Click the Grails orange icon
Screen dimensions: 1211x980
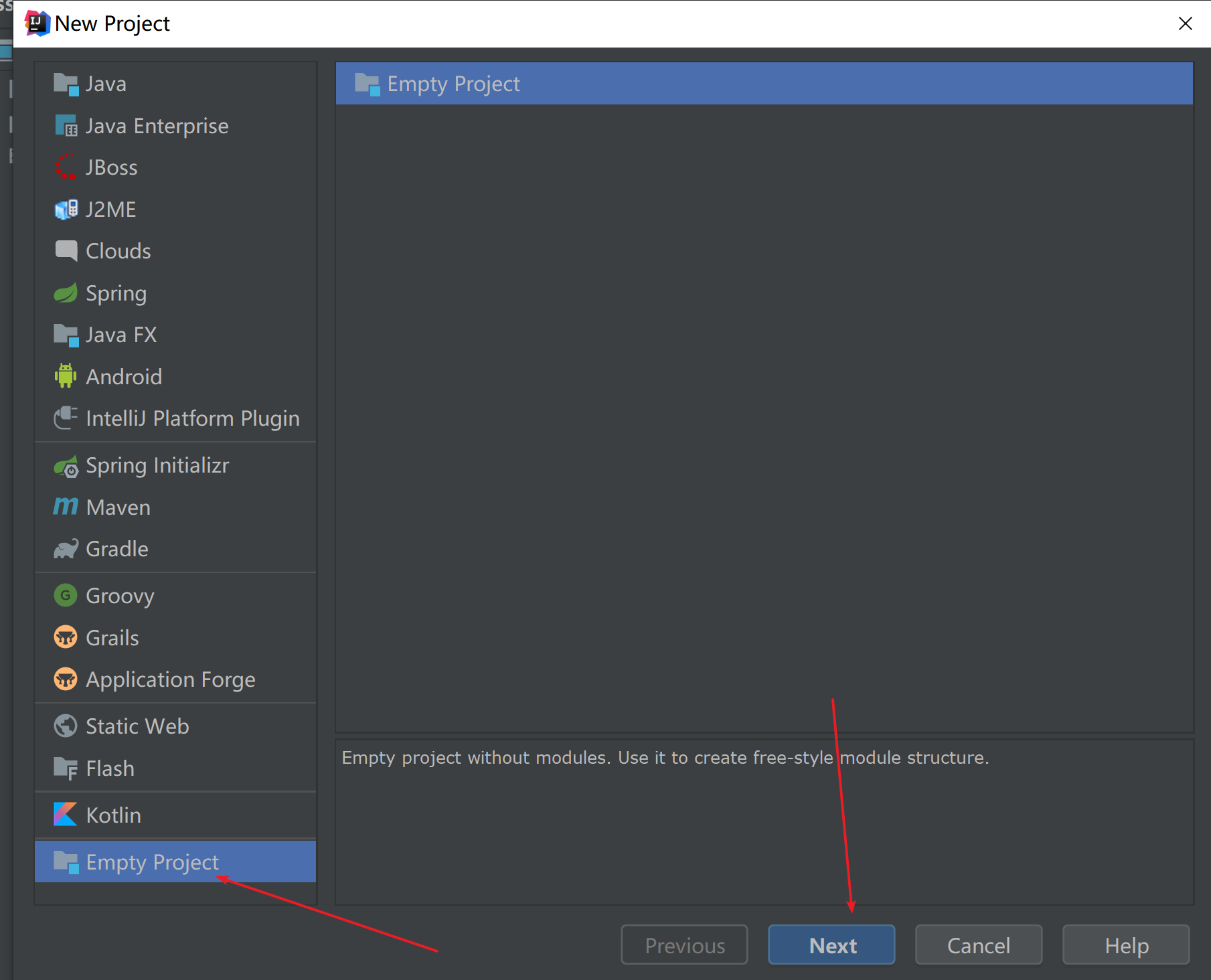point(66,637)
